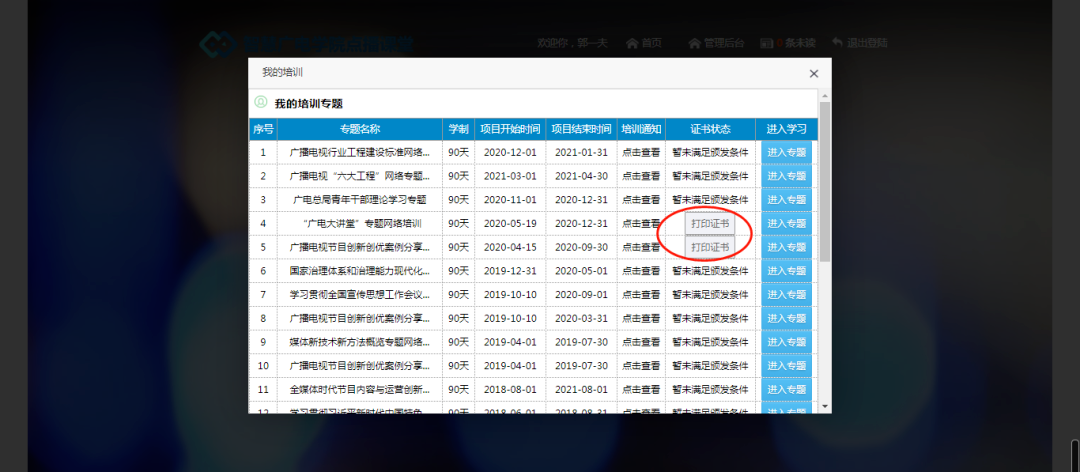Click the dialog scrollbar up arrow

(824, 95)
